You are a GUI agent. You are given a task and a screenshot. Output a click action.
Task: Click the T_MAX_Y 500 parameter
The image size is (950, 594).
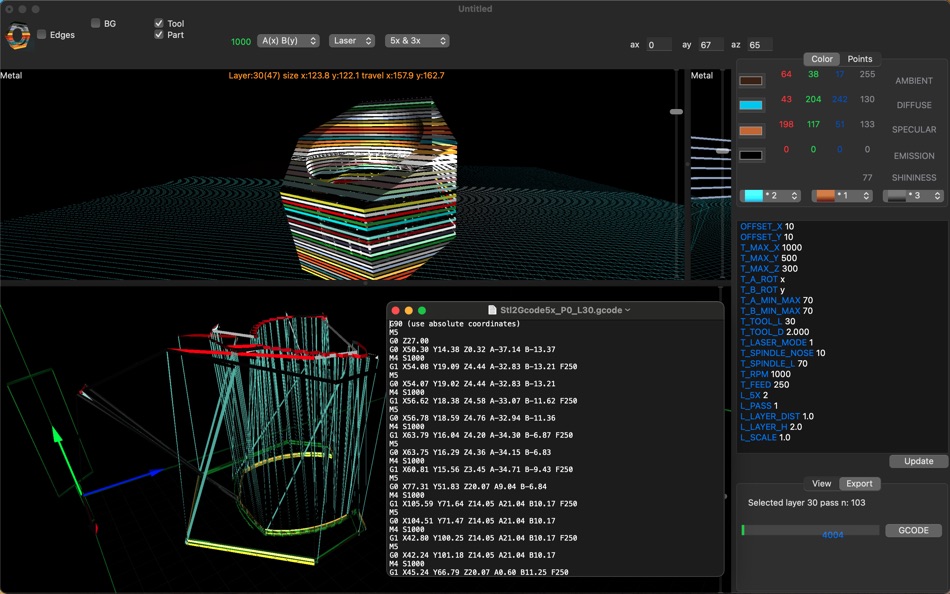(768, 258)
